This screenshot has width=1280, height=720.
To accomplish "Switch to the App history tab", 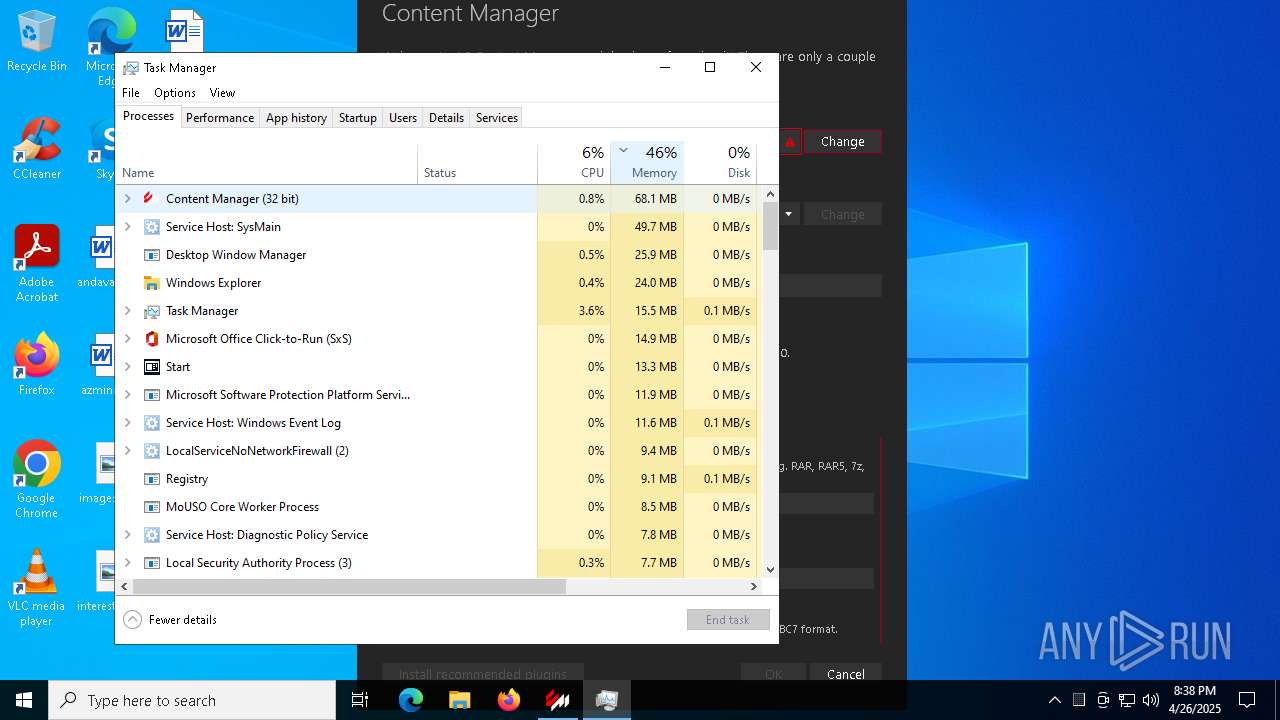I will (x=296, y=118).
